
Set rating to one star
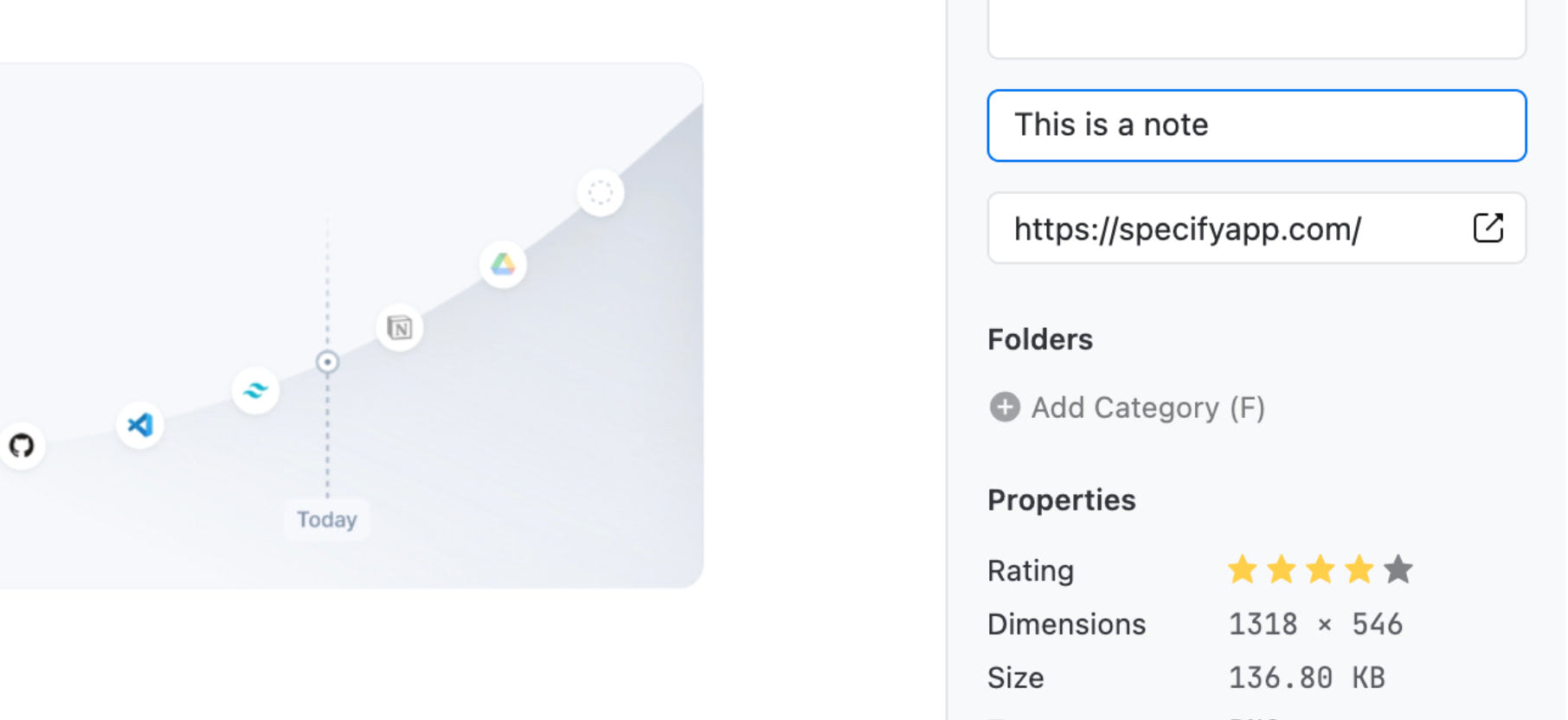click(x=1243, y=569)
